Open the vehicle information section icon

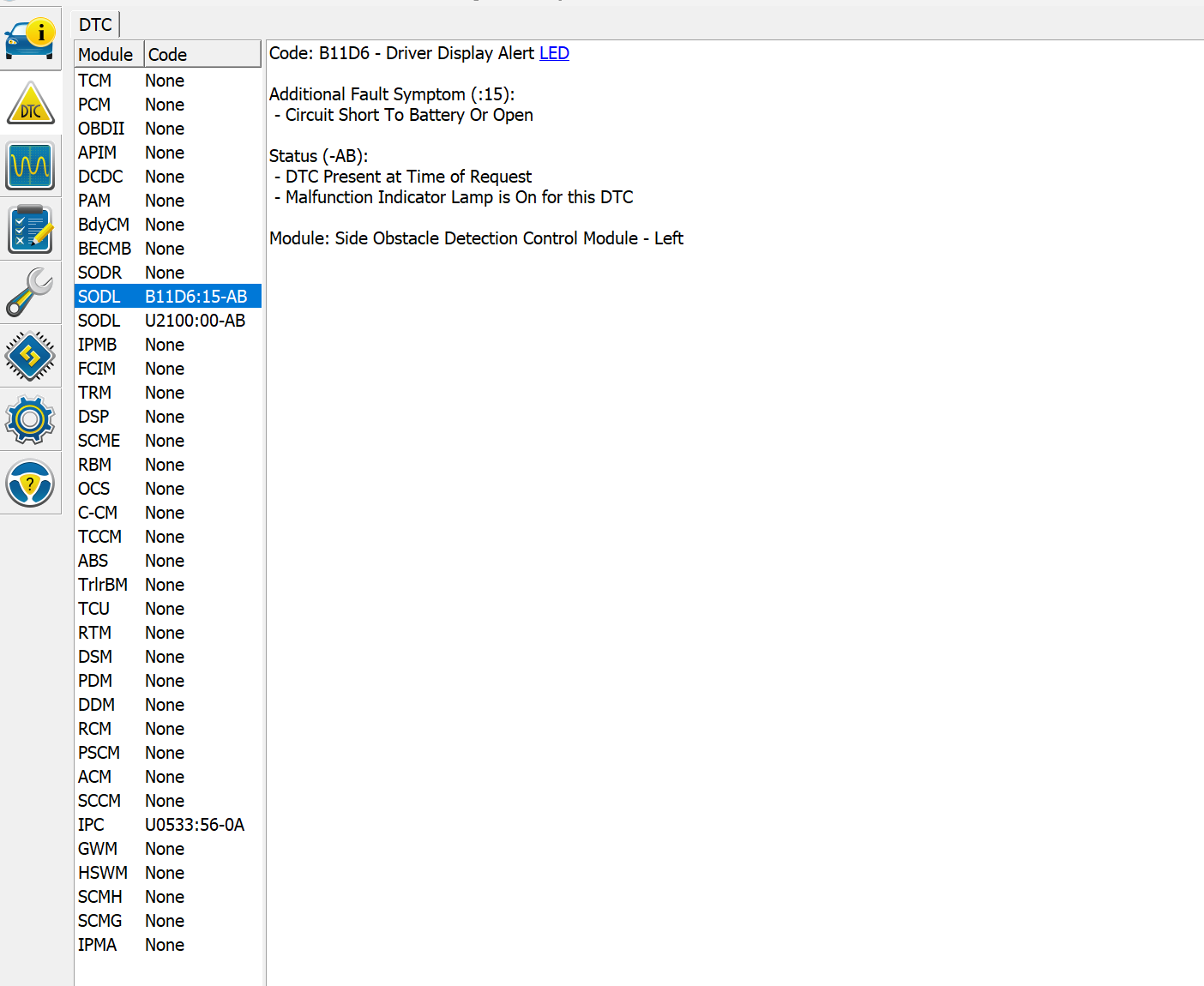click(x=30, y=39)
